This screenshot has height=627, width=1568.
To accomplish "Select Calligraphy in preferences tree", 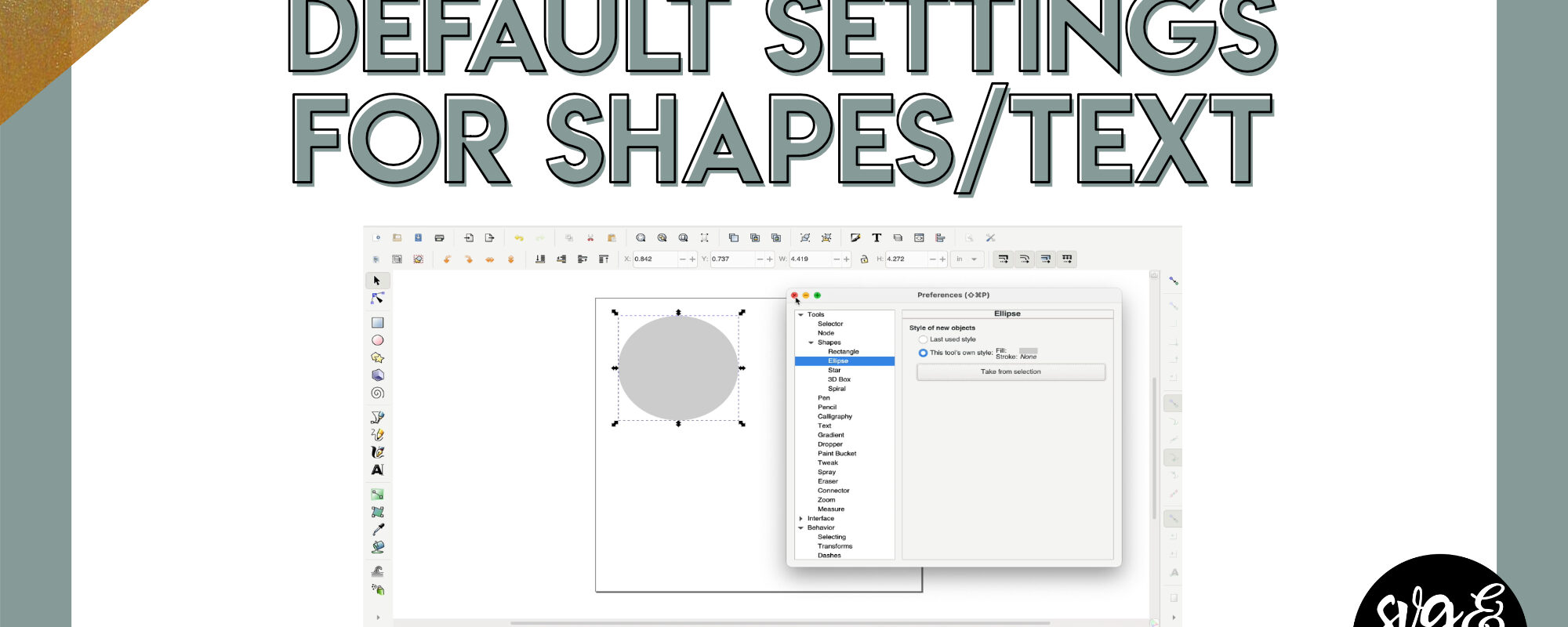I will 835,416.
